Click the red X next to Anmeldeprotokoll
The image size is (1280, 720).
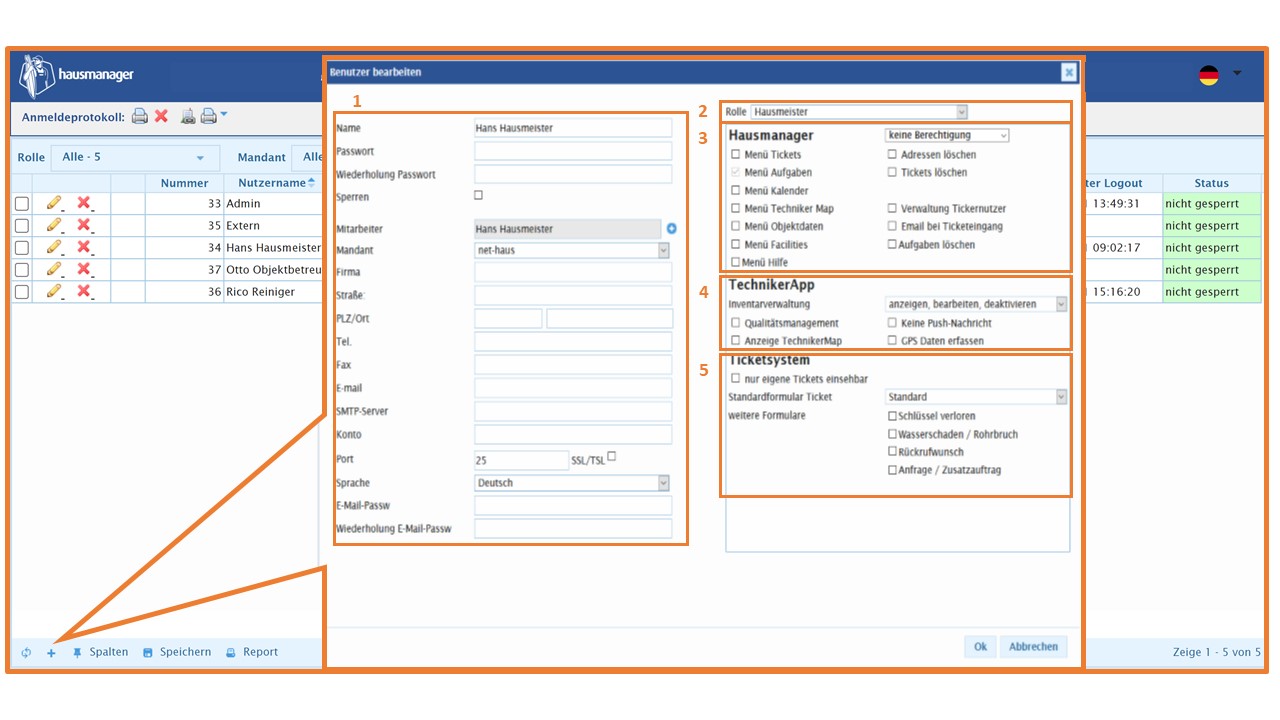pos(161,116)
